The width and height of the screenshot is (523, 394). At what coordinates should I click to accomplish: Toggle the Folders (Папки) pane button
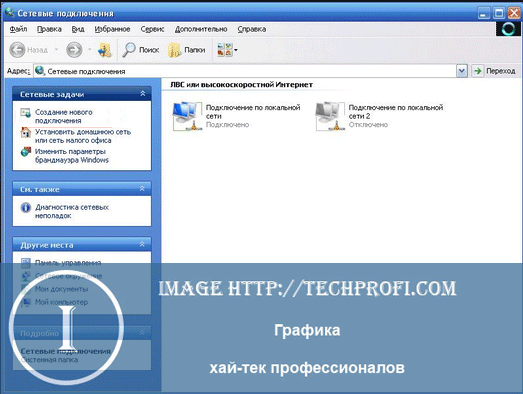point(186,50)
